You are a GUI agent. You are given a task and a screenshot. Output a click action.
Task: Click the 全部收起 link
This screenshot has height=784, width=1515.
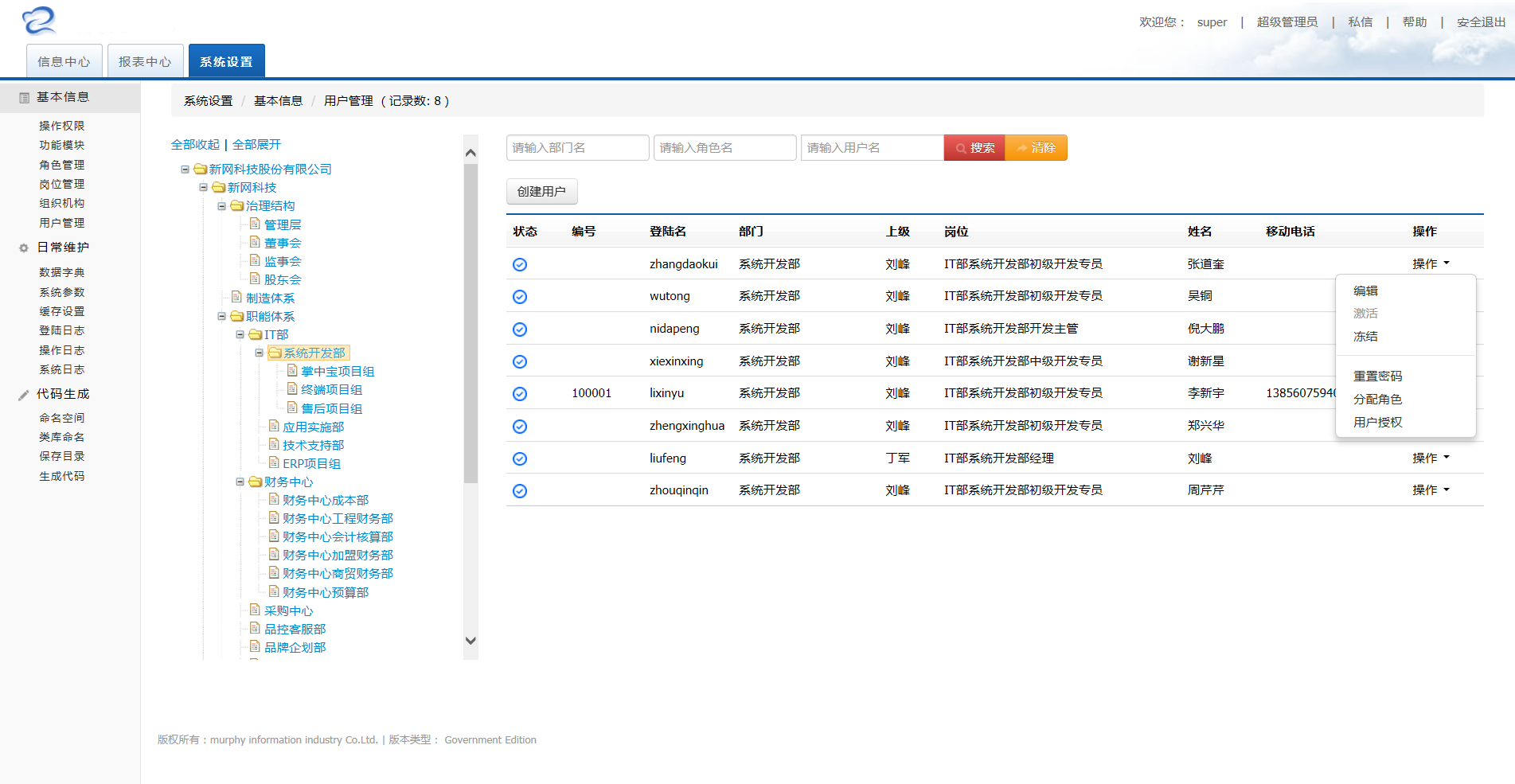point(195,144)
